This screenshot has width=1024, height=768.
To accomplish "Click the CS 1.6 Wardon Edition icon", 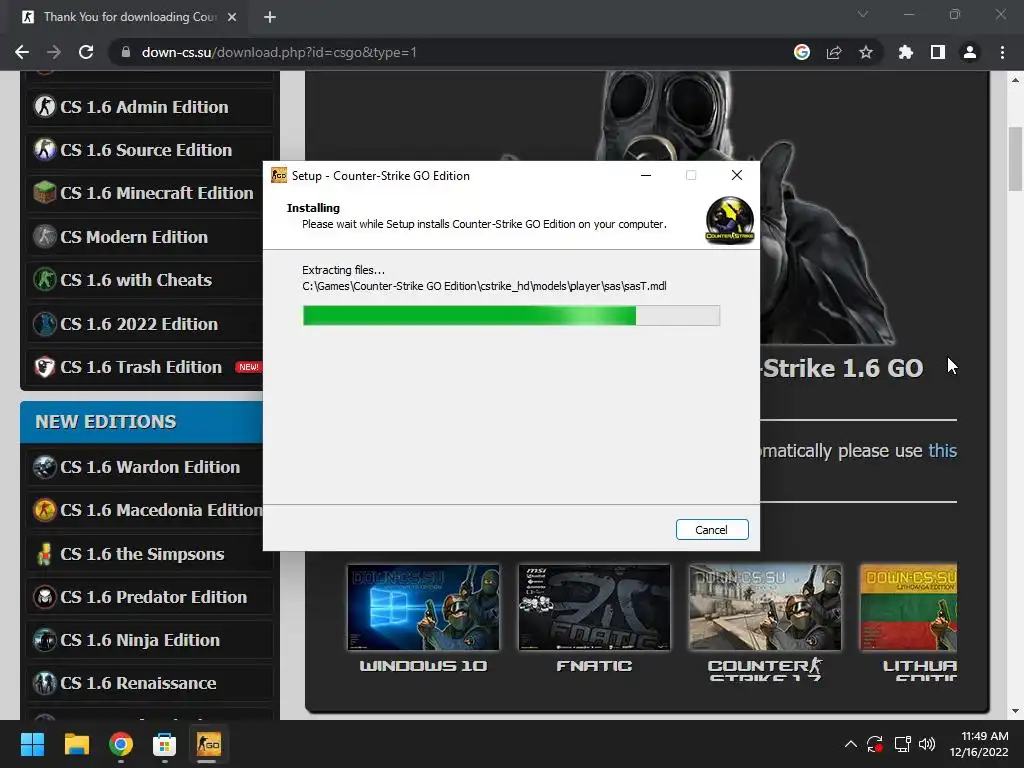I will click(x=44, y=467).
